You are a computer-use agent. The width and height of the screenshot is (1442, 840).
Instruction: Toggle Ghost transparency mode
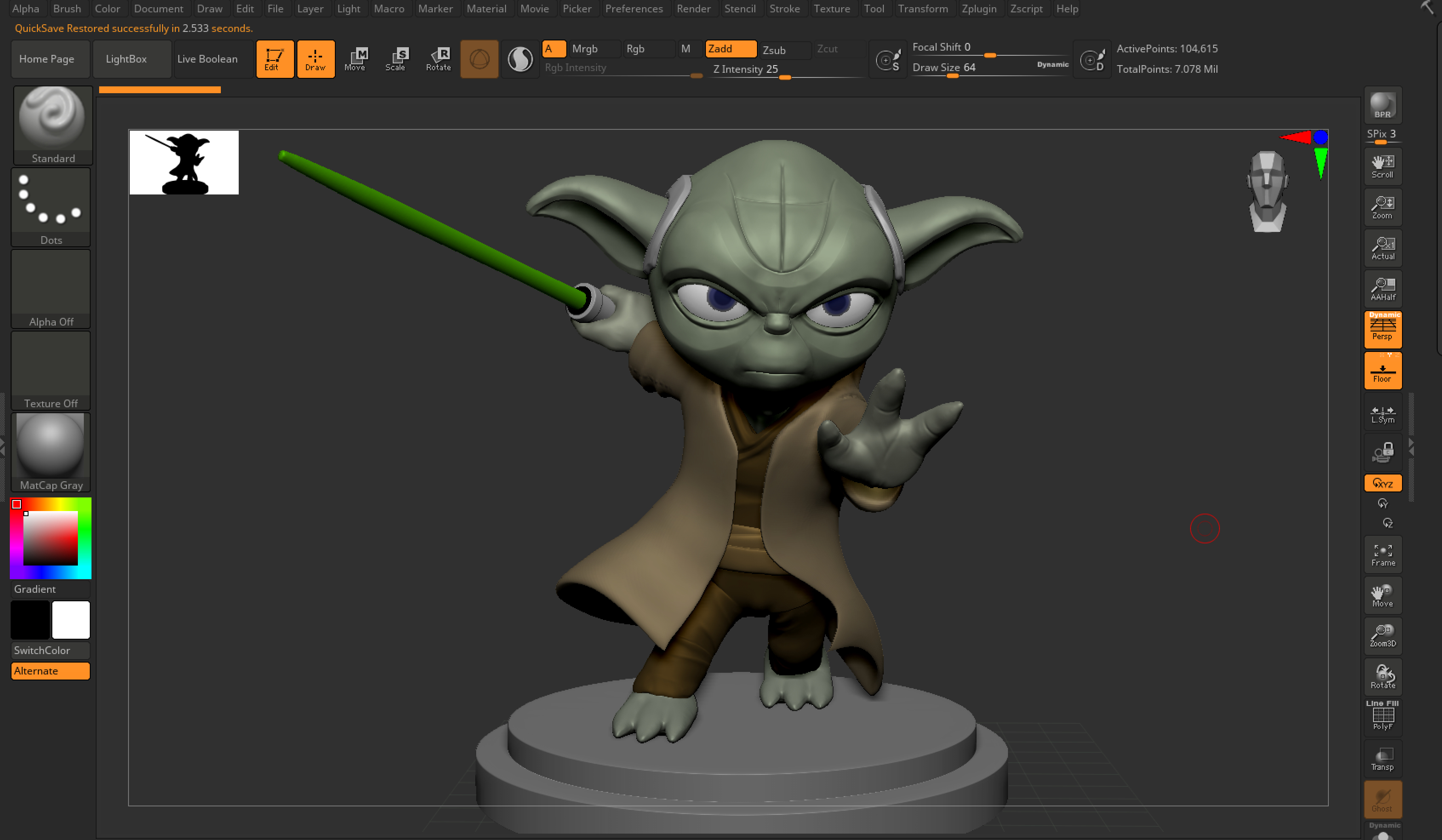click(x=1382, y=800)
